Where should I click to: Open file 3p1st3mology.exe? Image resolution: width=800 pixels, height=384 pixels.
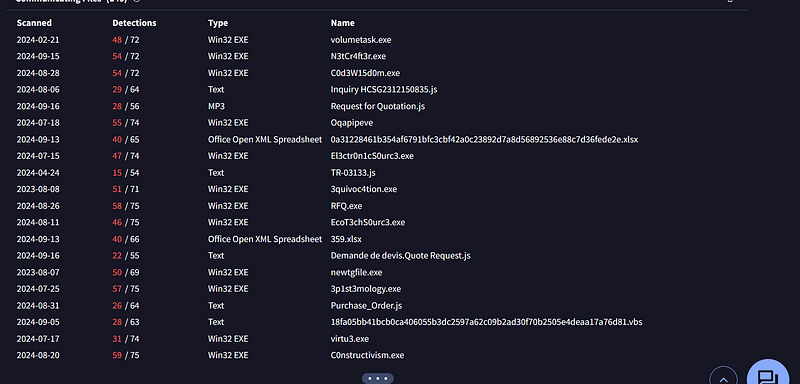tap(366, 289)
